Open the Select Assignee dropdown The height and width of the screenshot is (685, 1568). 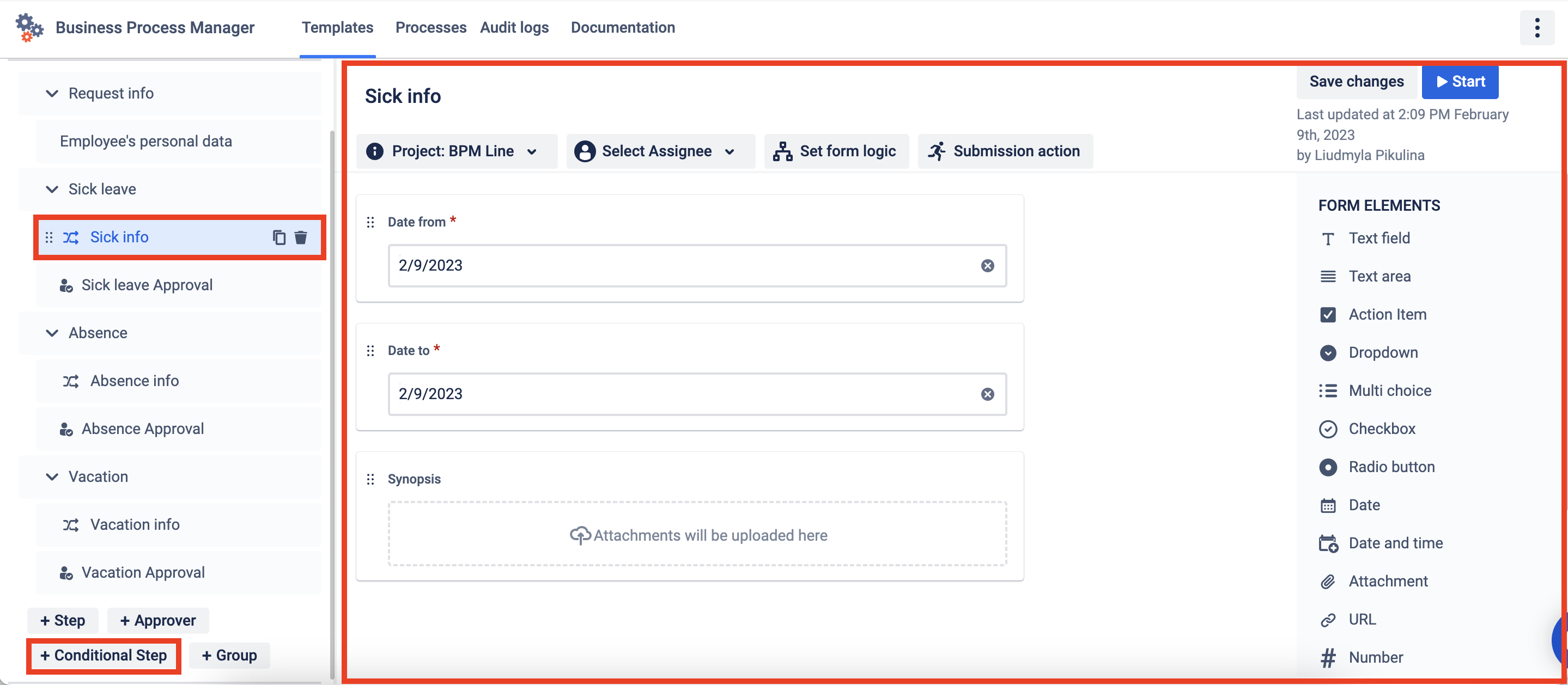[x=660, y=151]
